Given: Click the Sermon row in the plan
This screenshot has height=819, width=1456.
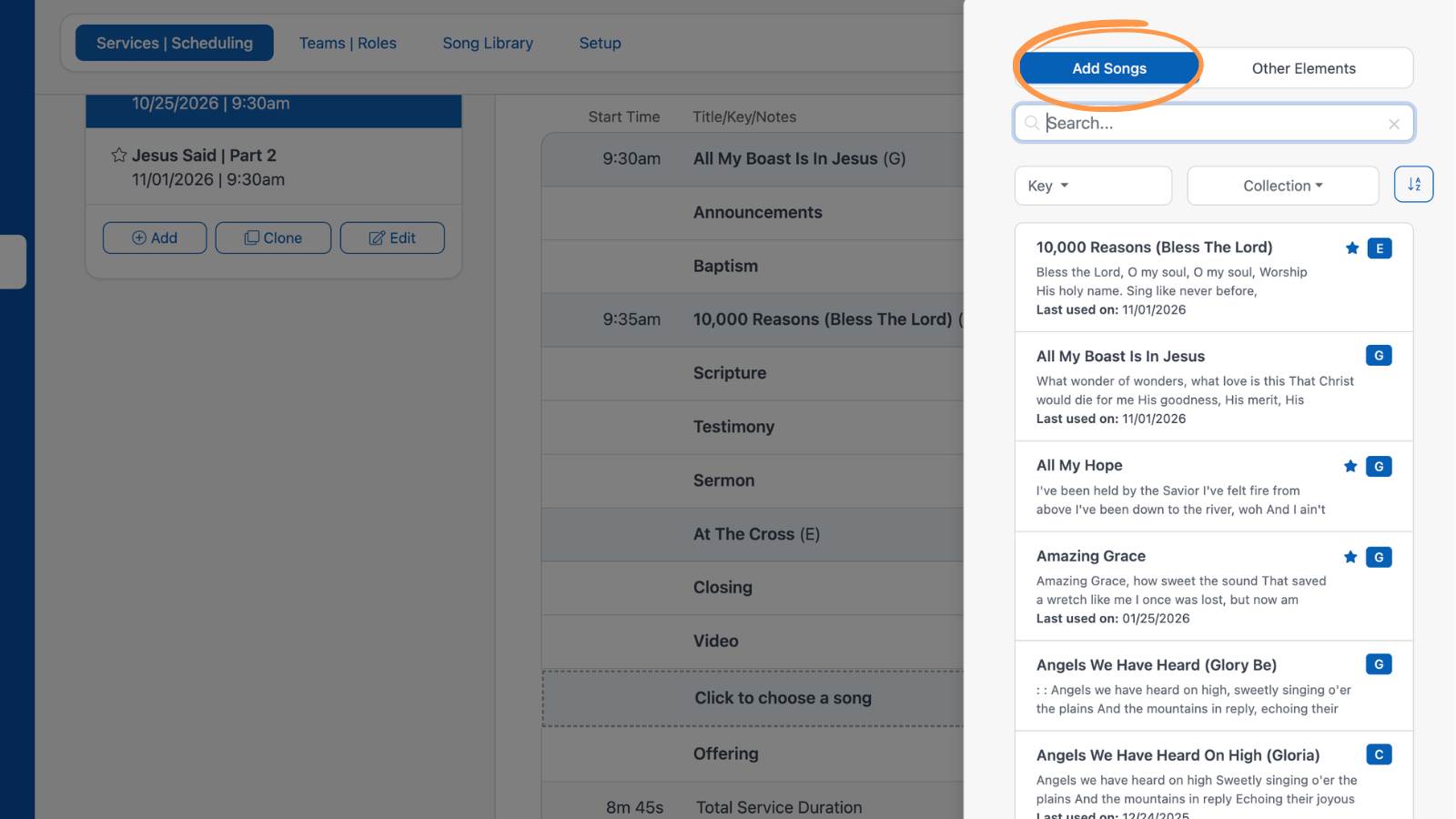Looking at the screenshot, I should tap(753, 480).
